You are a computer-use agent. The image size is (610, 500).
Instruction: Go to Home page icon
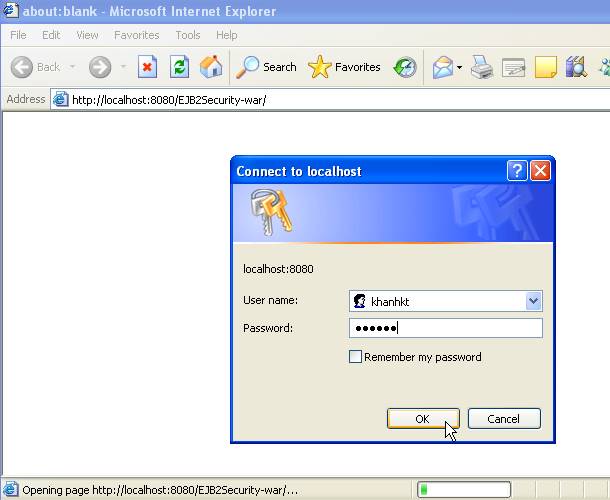(211, 67)
